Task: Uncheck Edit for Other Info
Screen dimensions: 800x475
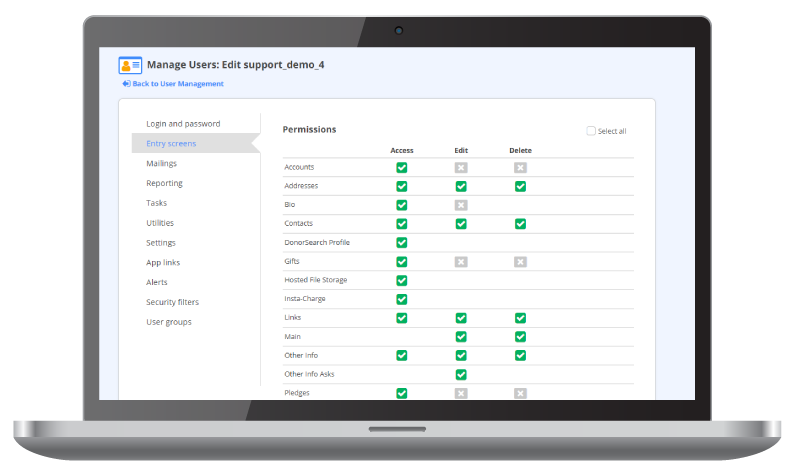Action: 461,356
